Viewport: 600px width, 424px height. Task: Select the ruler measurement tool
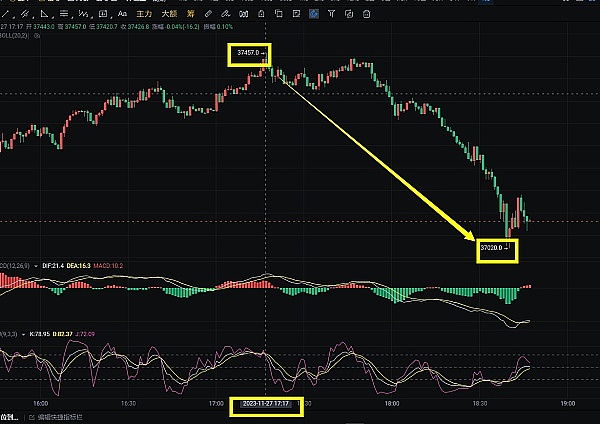coord(209,13)
